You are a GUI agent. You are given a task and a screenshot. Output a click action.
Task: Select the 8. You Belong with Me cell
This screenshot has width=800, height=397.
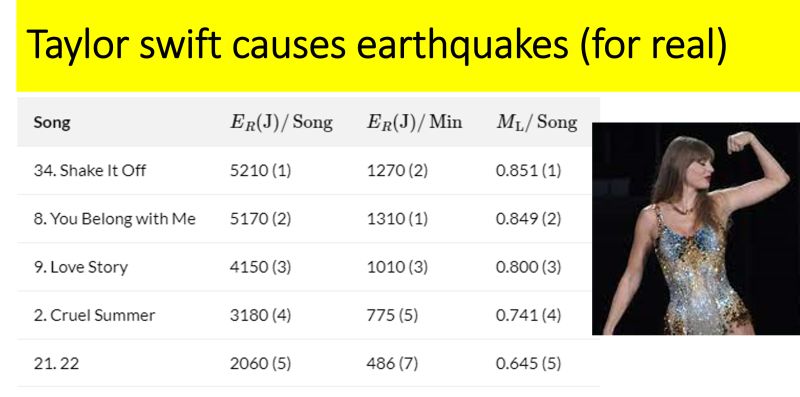point(115,219)
